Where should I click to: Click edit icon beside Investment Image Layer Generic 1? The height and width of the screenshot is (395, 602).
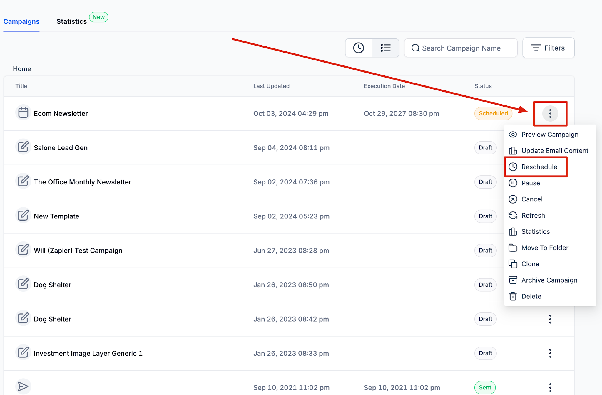[x=23, y=352]
